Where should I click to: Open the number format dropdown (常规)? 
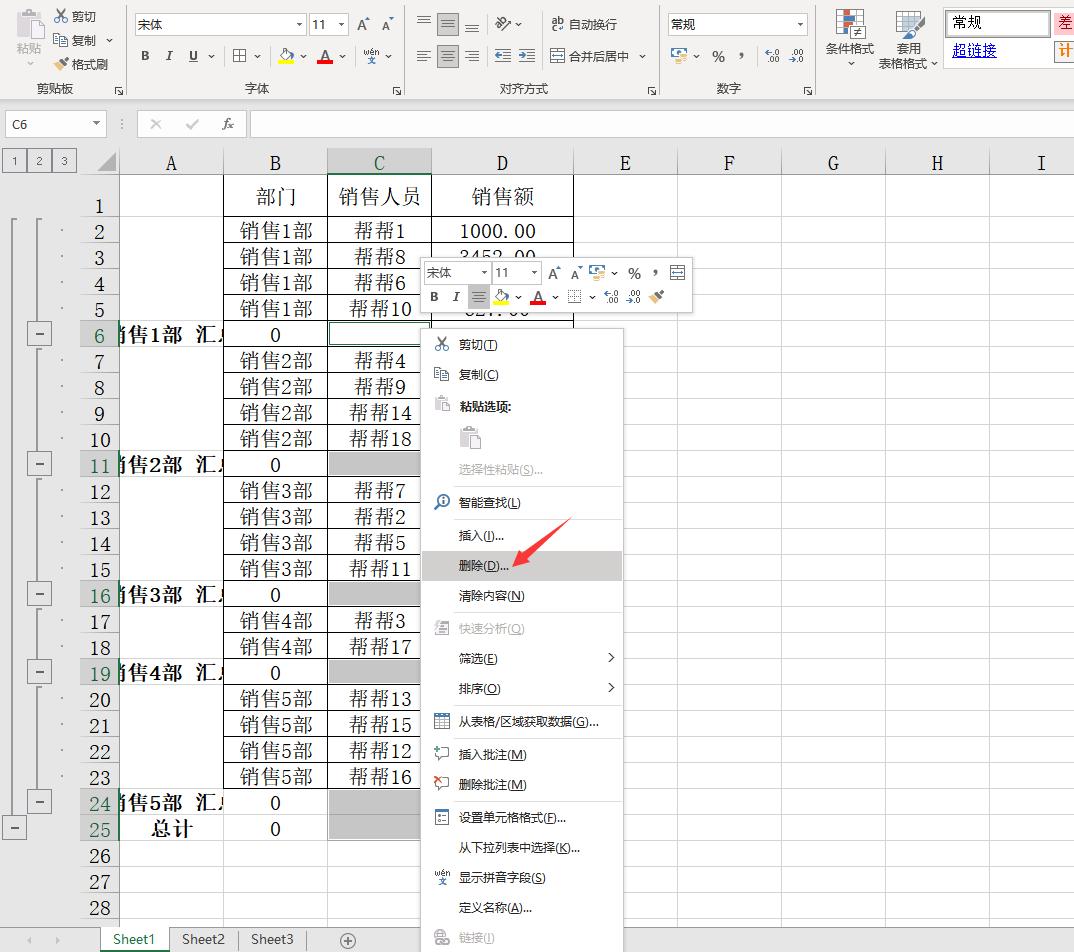[x=800, y=24]
